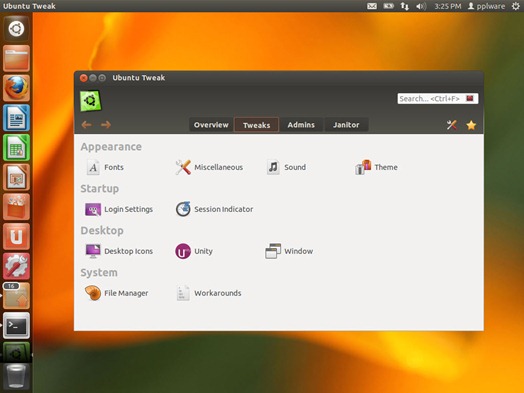Screen dimensions: 524x393
Task: Close the Ubuntu Tweak window
Action: (84, 78)
